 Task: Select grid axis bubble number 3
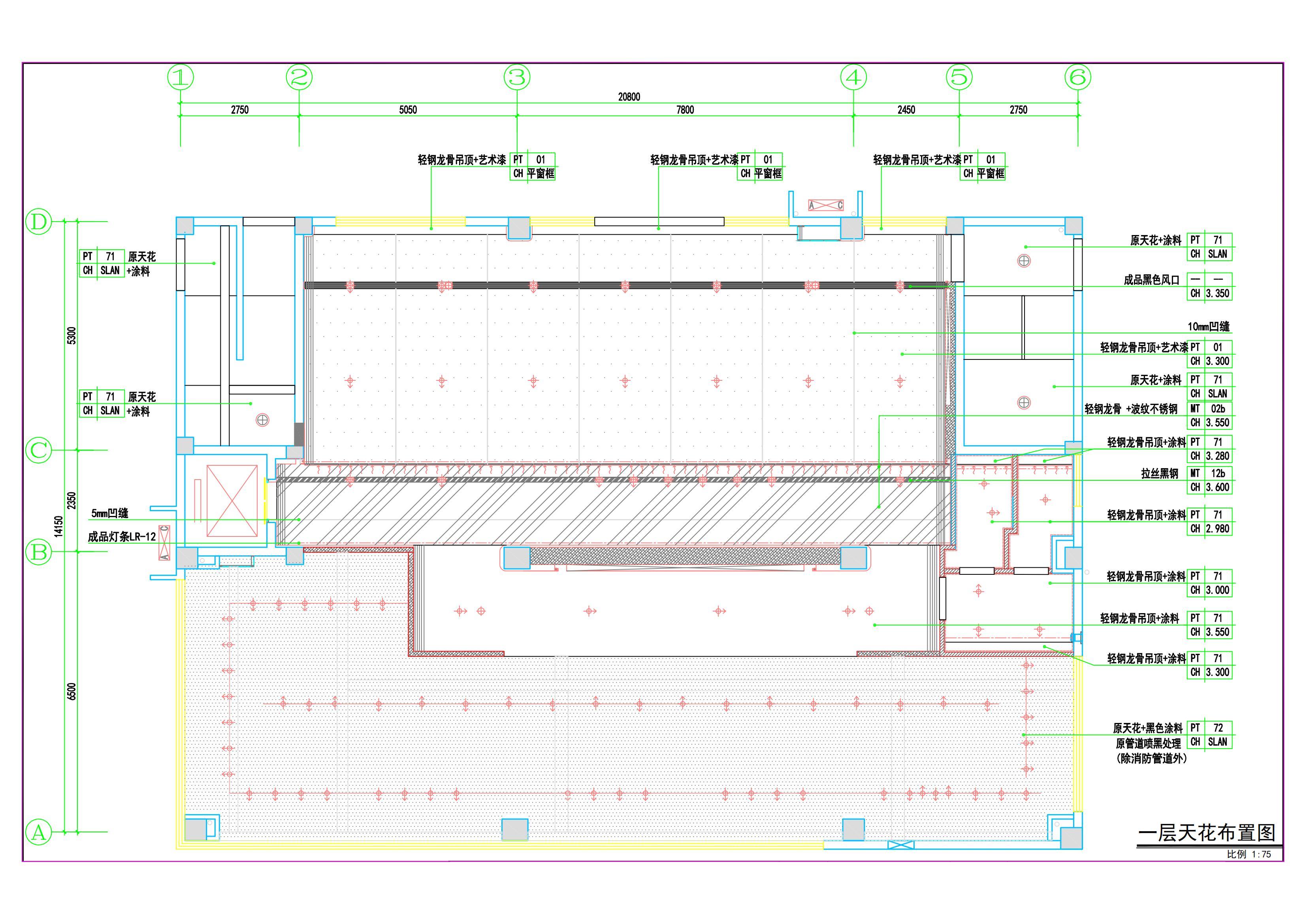point(517,77)
